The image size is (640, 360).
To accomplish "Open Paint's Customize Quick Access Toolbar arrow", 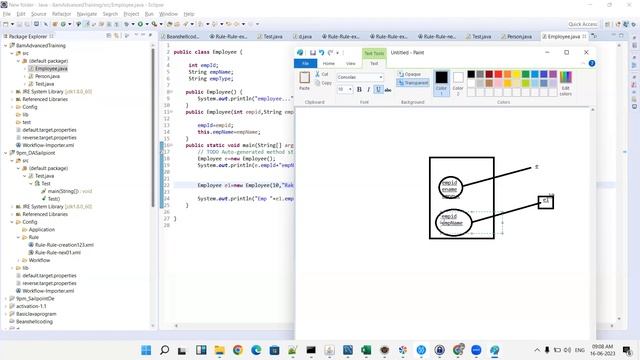I will coord(338,53).
